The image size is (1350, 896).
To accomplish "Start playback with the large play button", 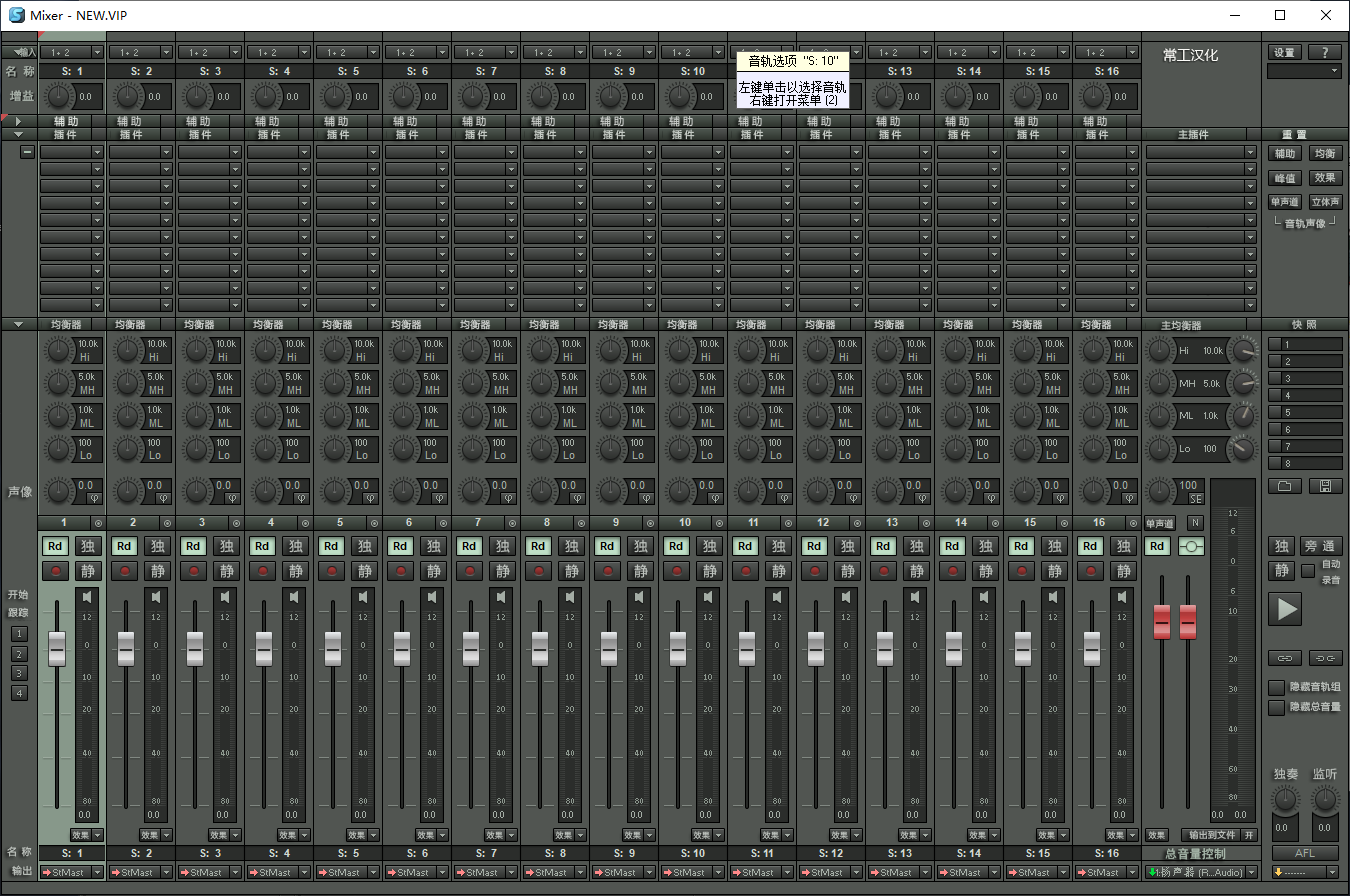I will [x=1287, y=608].
